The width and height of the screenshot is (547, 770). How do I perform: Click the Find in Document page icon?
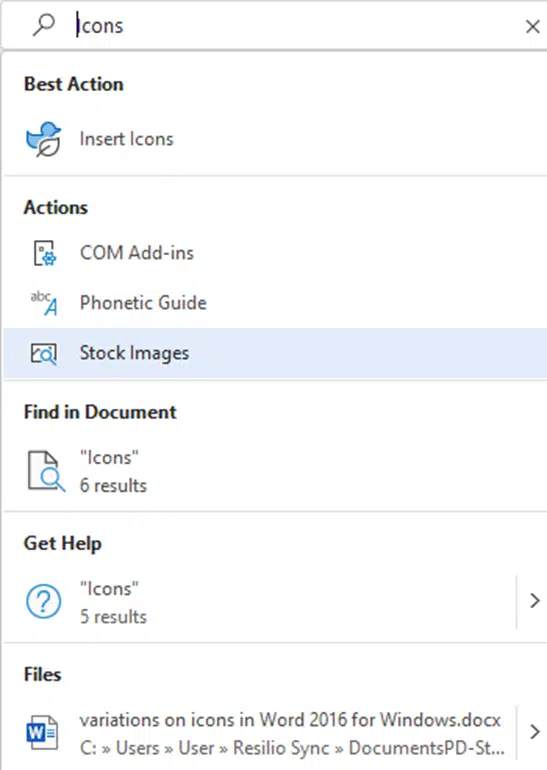coord(46,471)
